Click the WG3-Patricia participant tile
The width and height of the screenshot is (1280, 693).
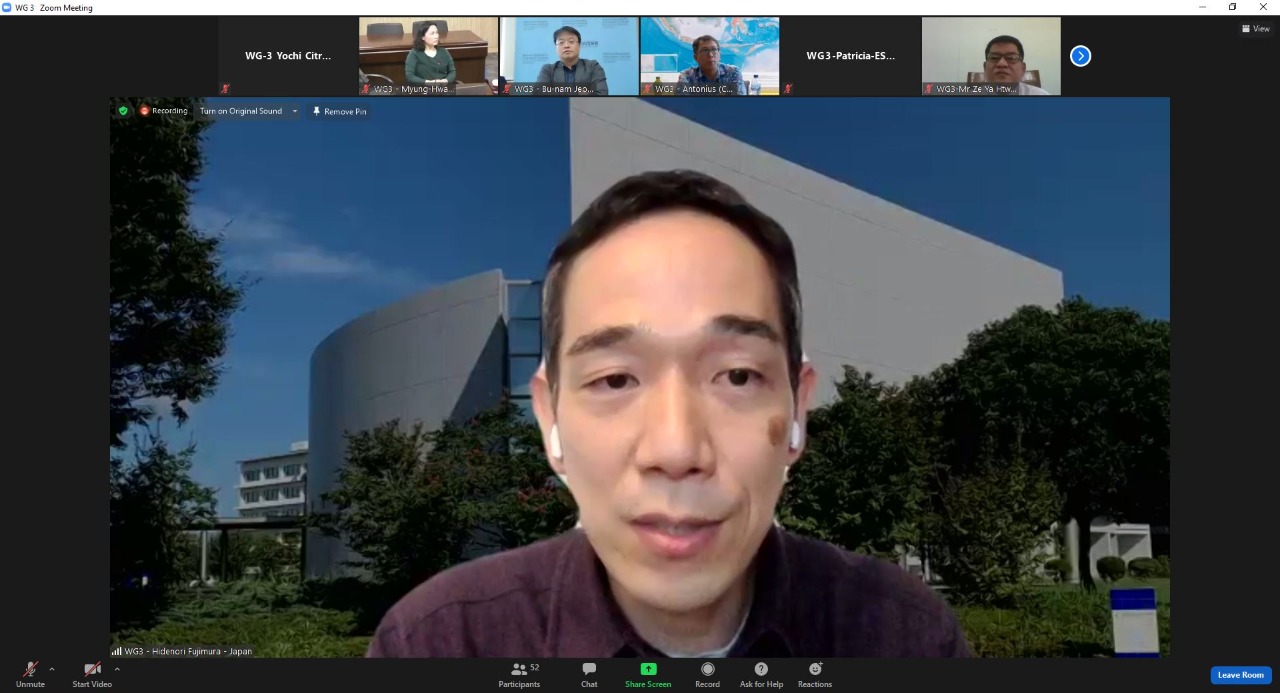coord(850,56)
